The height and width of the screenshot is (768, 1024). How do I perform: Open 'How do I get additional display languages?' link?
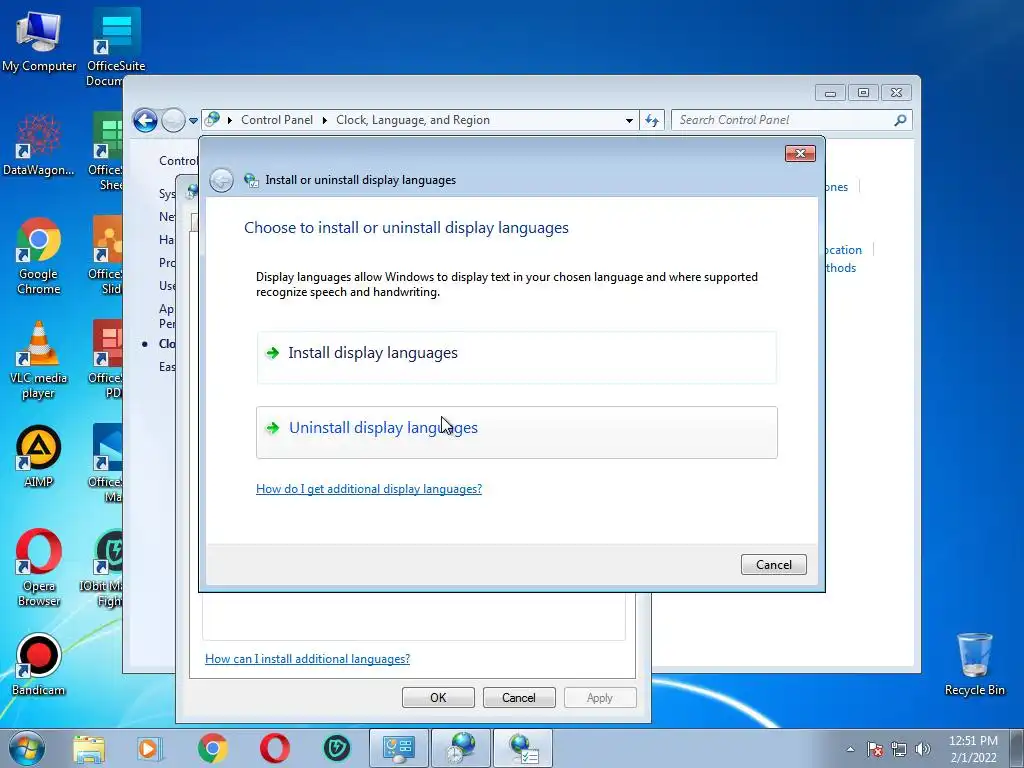(x=369, y=489)
